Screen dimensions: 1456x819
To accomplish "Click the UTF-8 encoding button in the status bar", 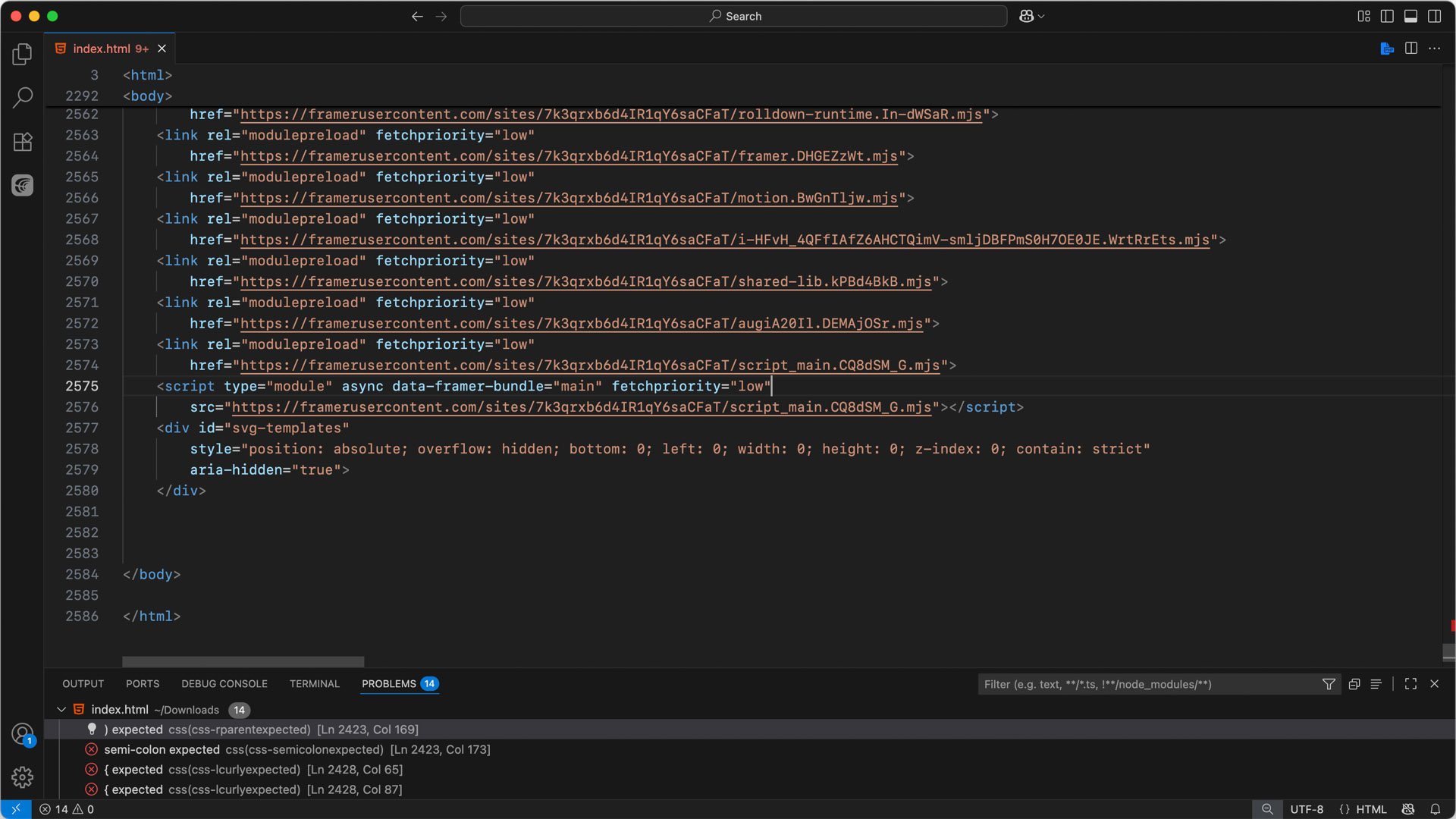I will pyautogui.click(x=1306, y=809).
